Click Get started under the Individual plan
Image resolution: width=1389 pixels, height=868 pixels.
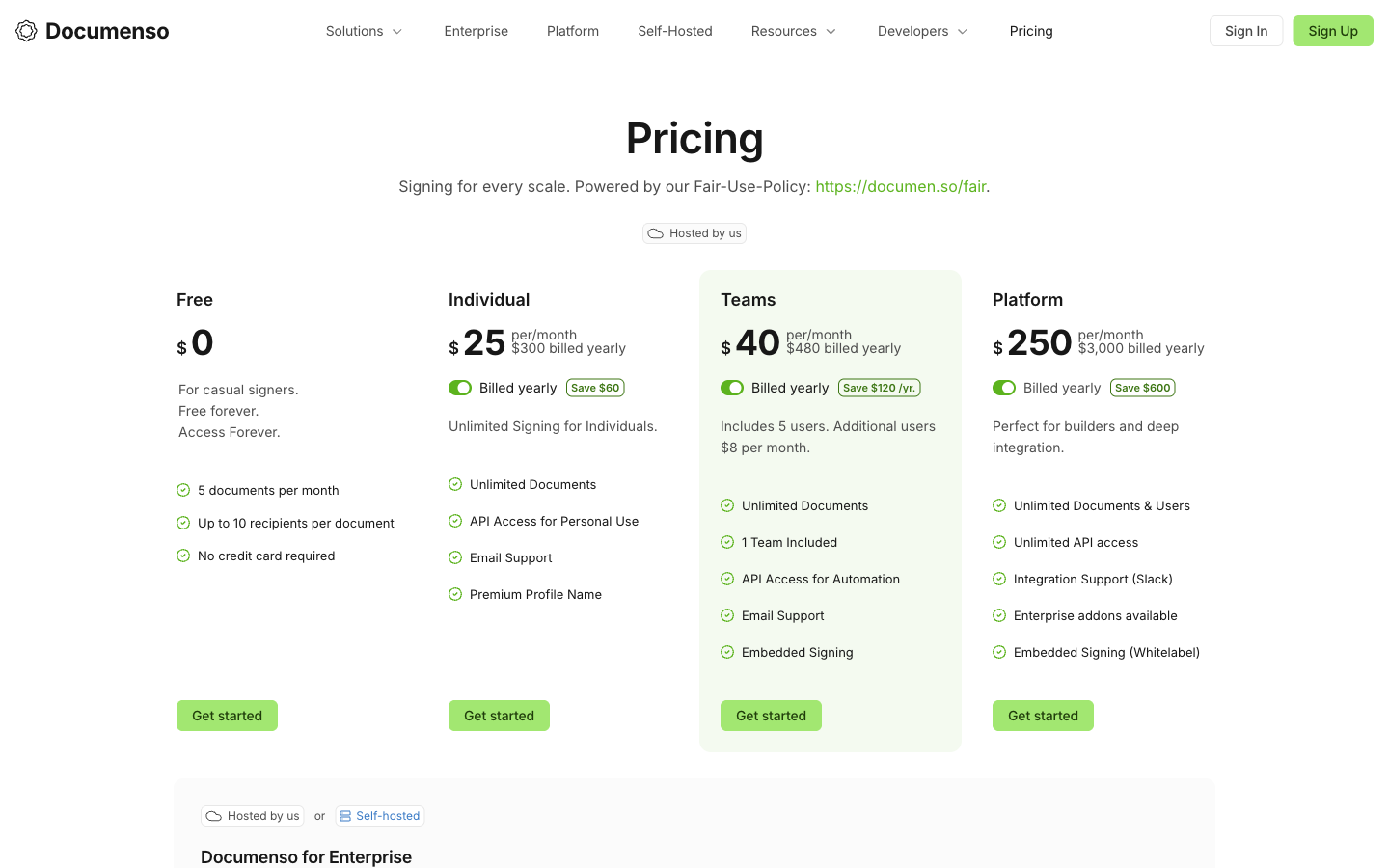[499, 716]
